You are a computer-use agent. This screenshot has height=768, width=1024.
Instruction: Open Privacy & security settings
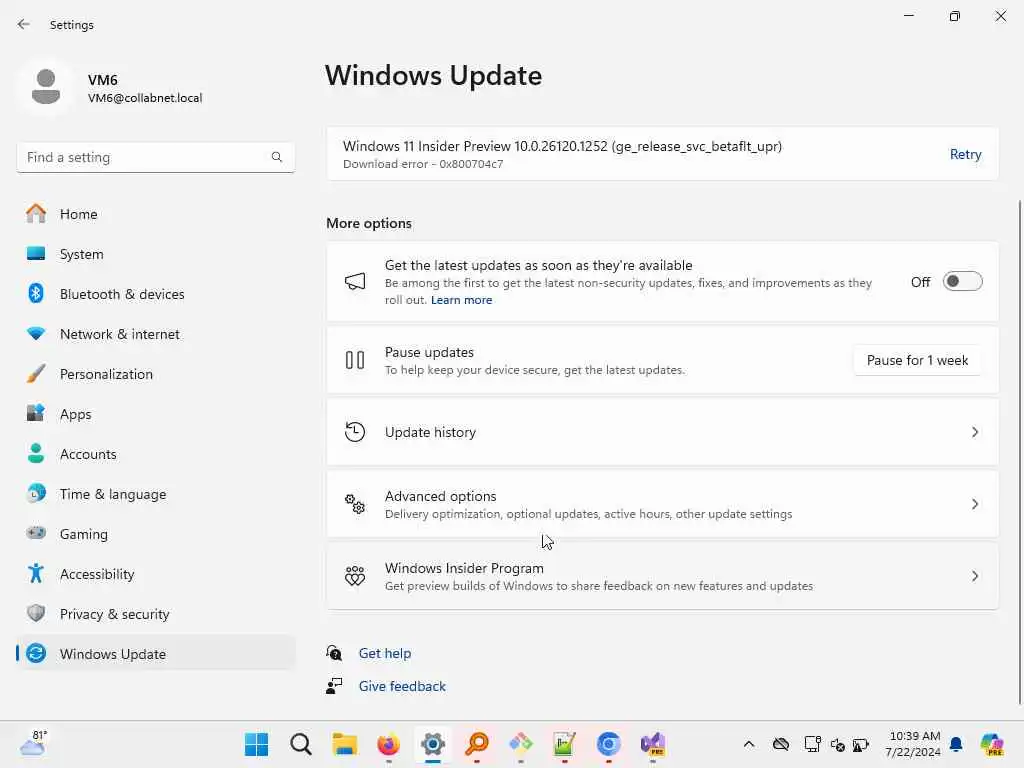click(x=155, y=613)
